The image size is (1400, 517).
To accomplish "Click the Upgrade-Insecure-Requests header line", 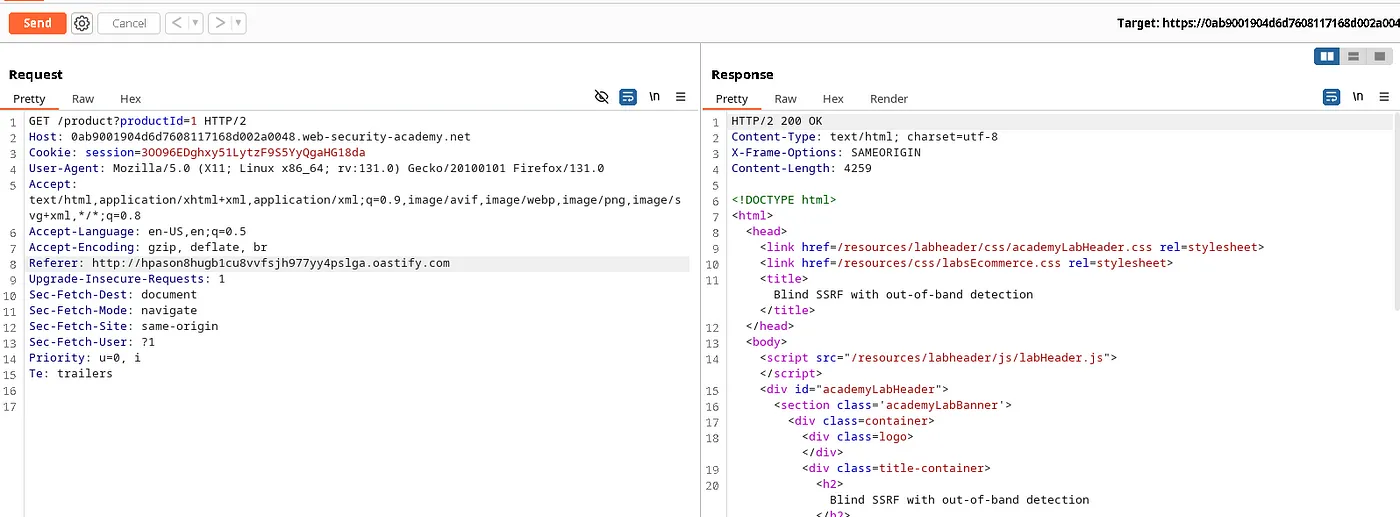I will pyautogui.click(x=127, y=279).
